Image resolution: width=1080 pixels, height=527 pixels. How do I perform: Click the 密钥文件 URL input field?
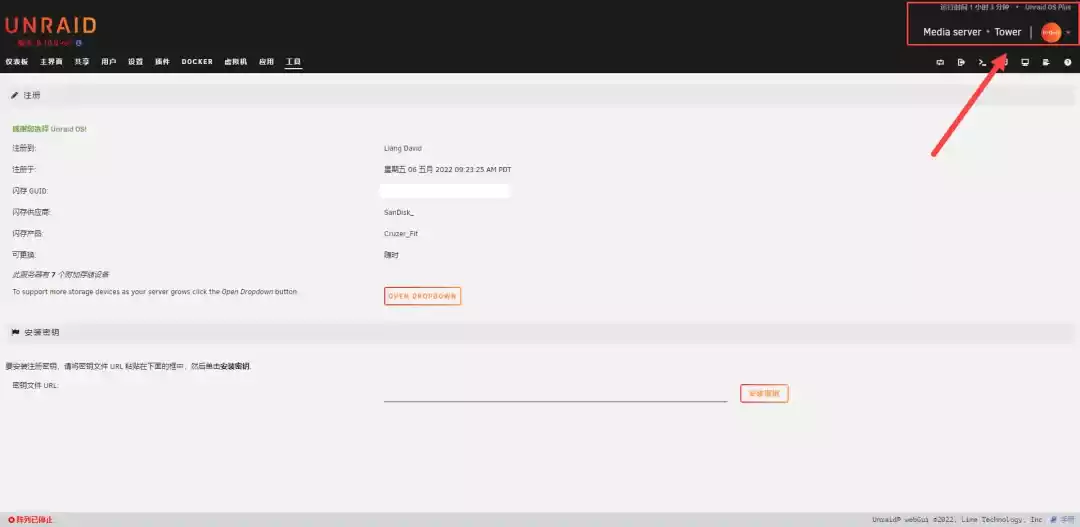[x=555, y=393]
